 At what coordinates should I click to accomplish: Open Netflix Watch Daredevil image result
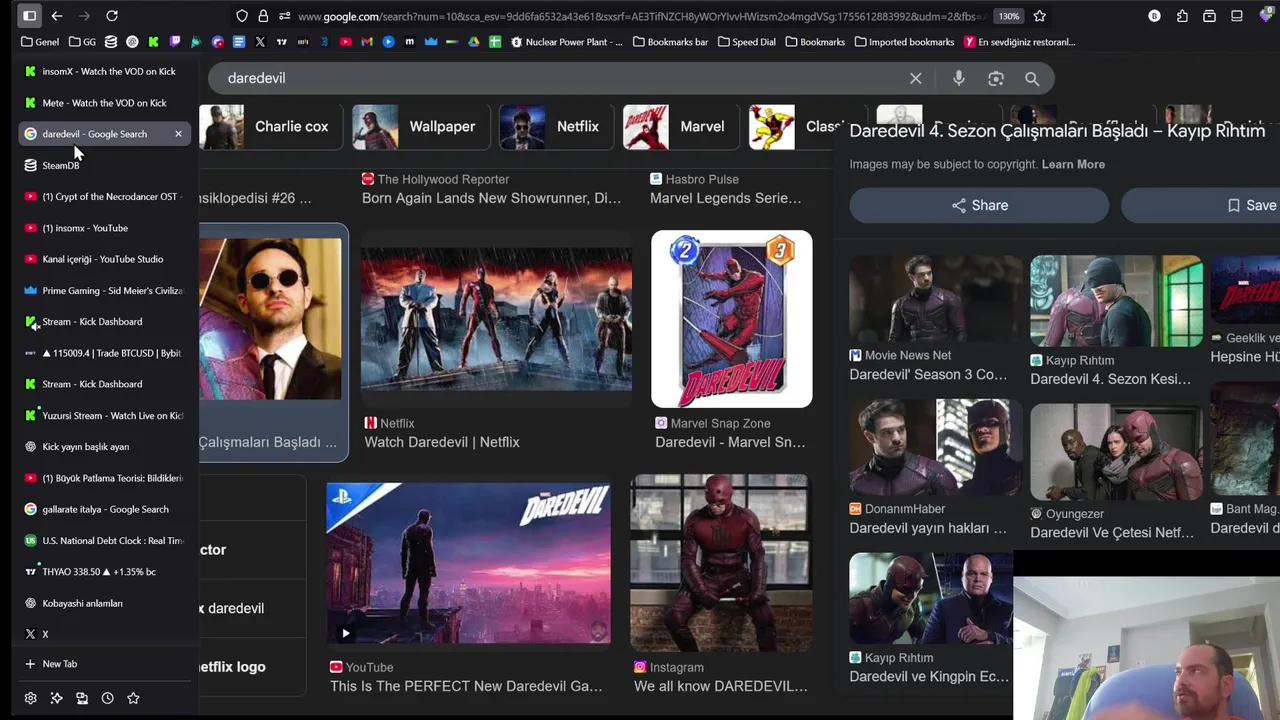click(x=496, y=319)
